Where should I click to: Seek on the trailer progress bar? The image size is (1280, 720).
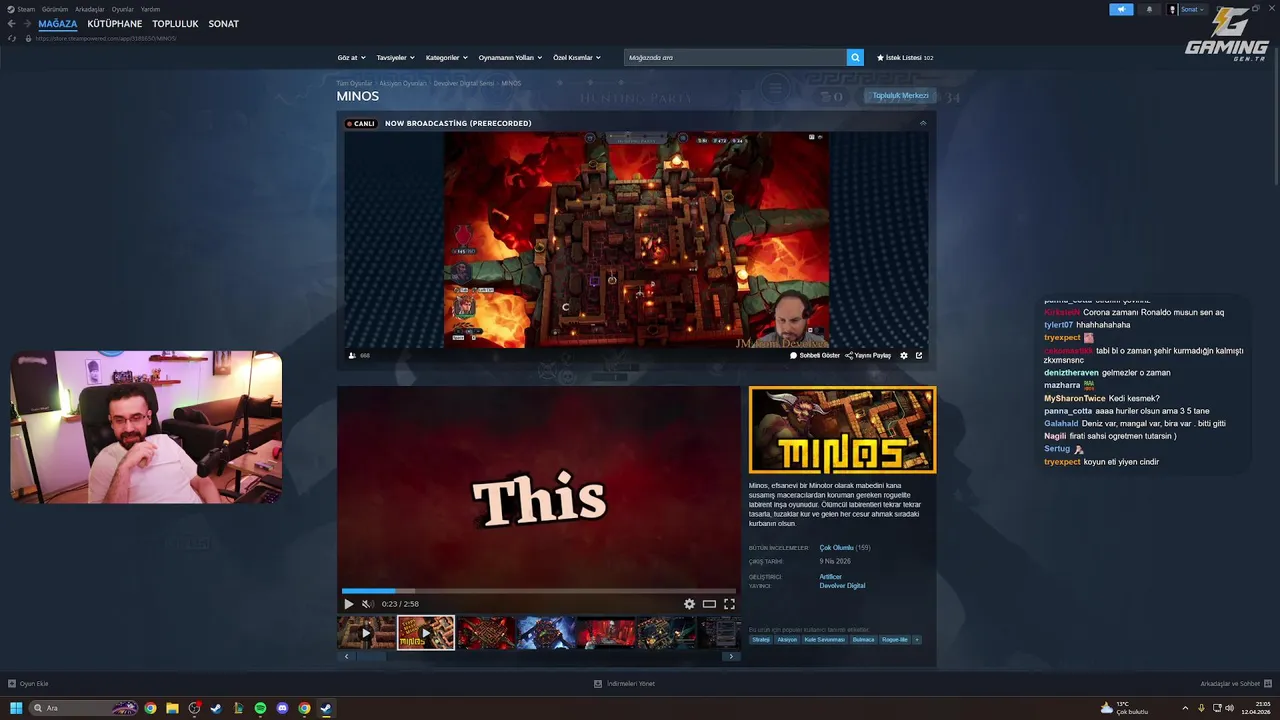tap(539, 591)
